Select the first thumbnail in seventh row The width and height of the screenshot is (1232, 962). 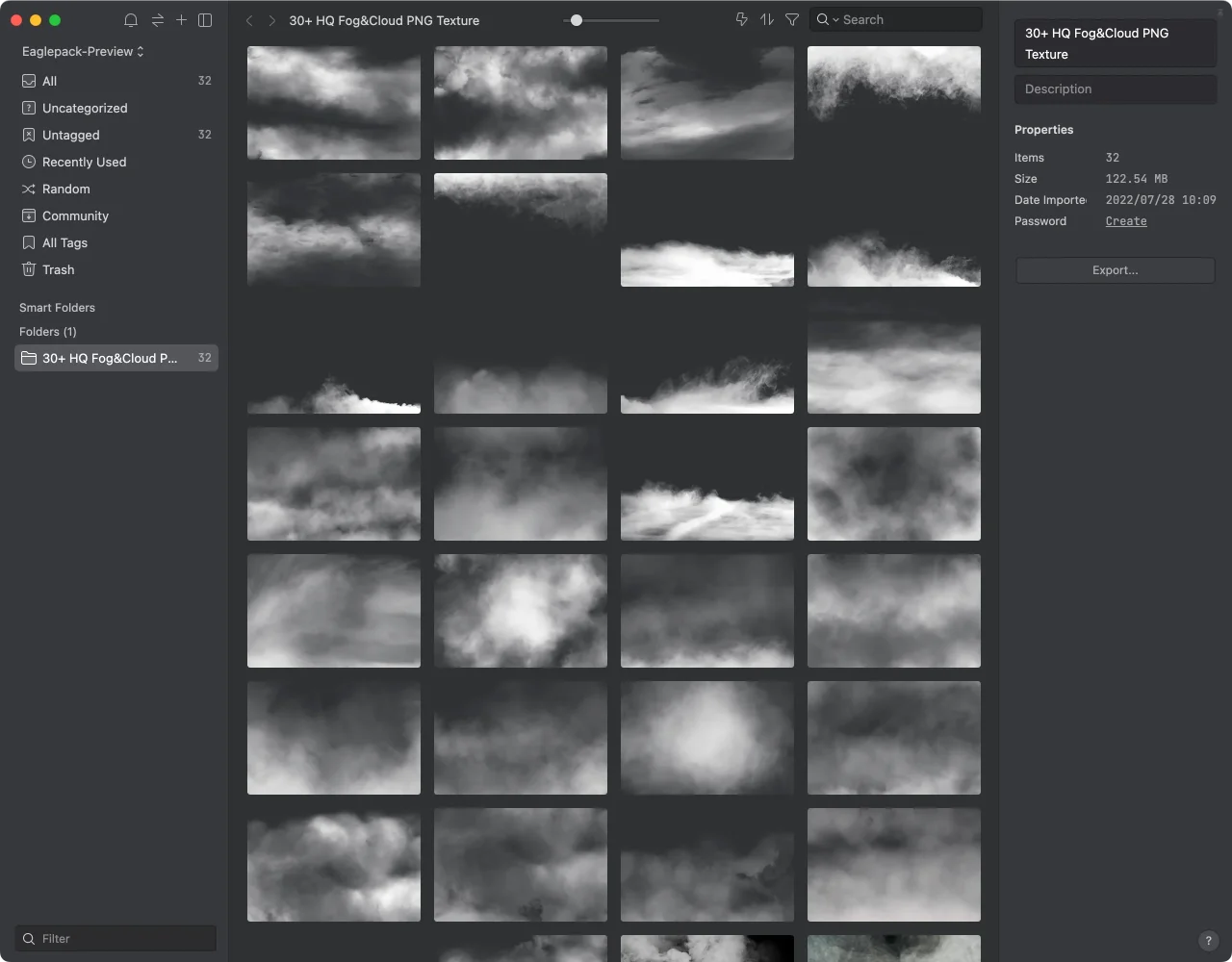point(334,865)
